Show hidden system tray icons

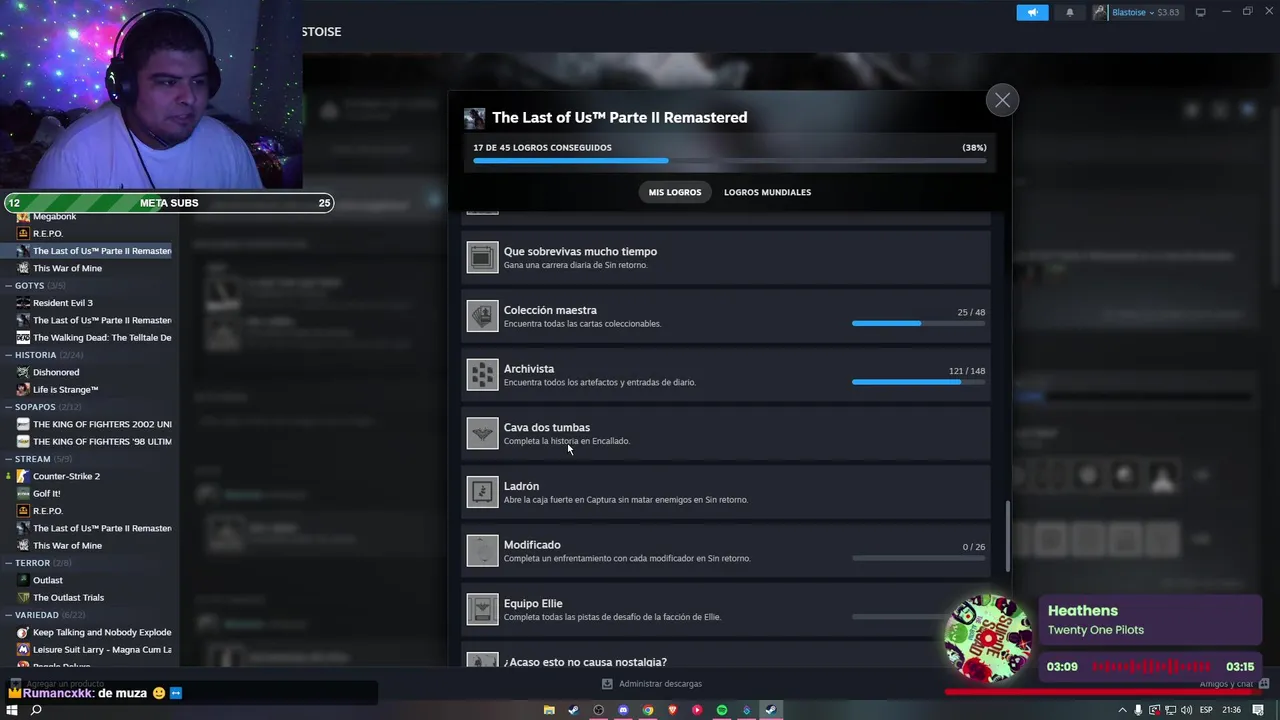[x=1122, y=710]
